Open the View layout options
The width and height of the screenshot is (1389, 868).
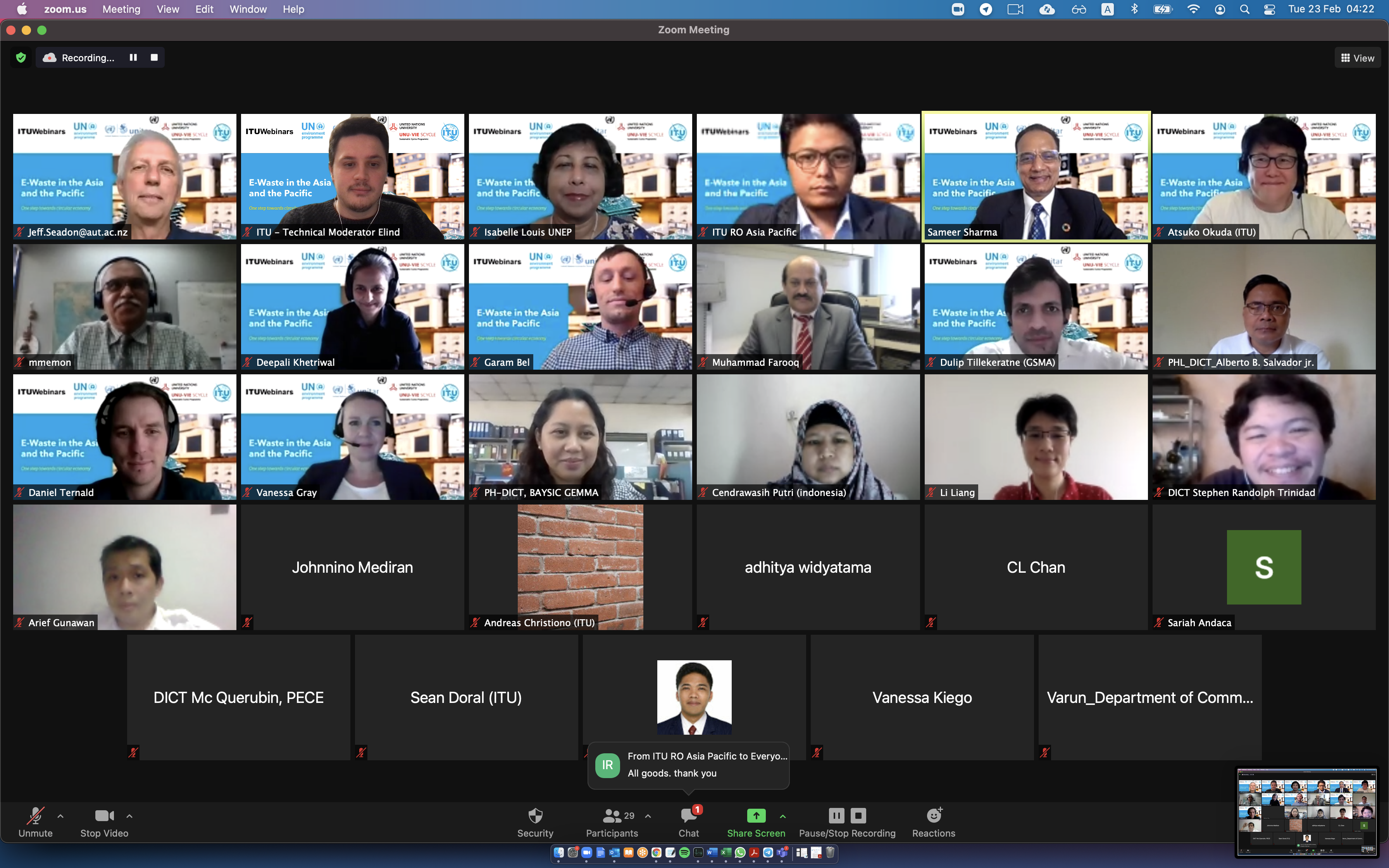point(1358,58)
